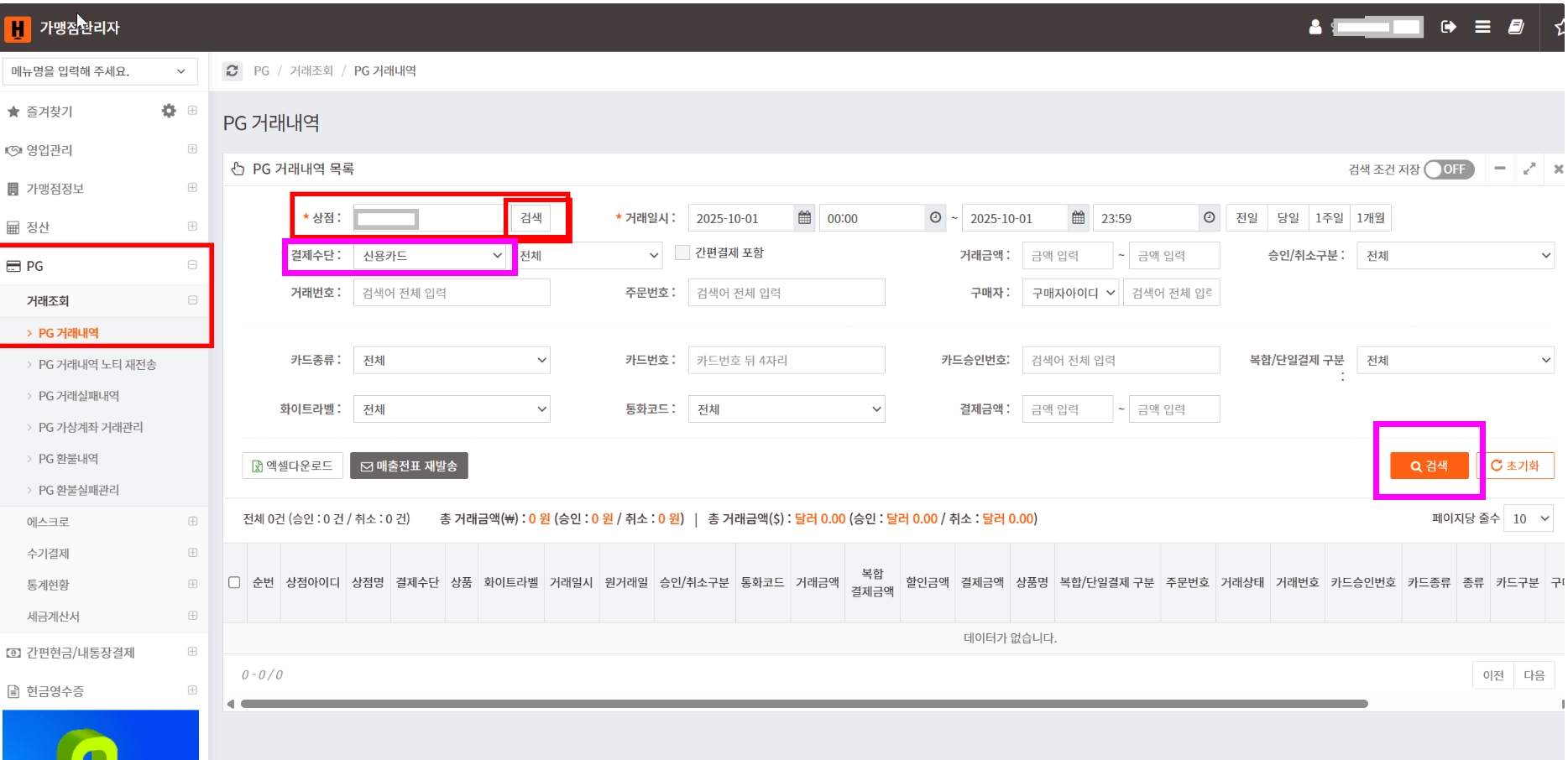Open 영업관리 menu
The height and width of the screenshot is (760, 1568).
tap(50, 150)
